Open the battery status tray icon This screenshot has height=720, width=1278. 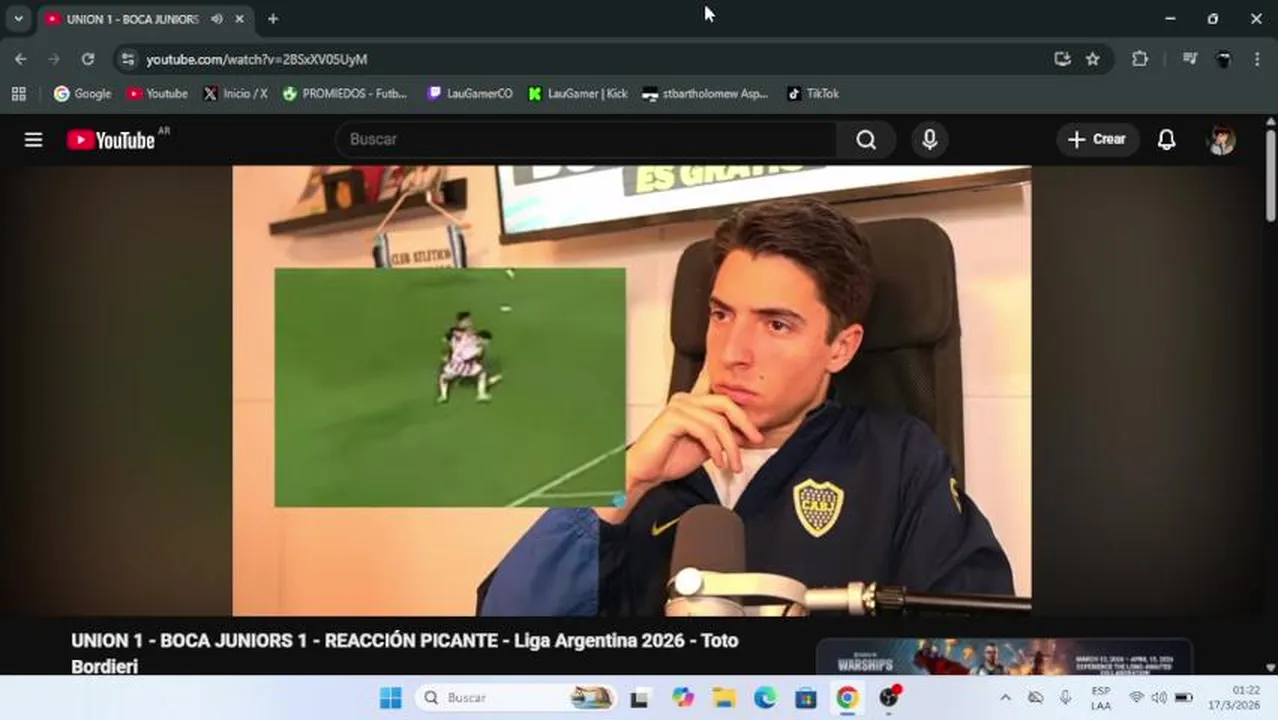pos(1184,698)
